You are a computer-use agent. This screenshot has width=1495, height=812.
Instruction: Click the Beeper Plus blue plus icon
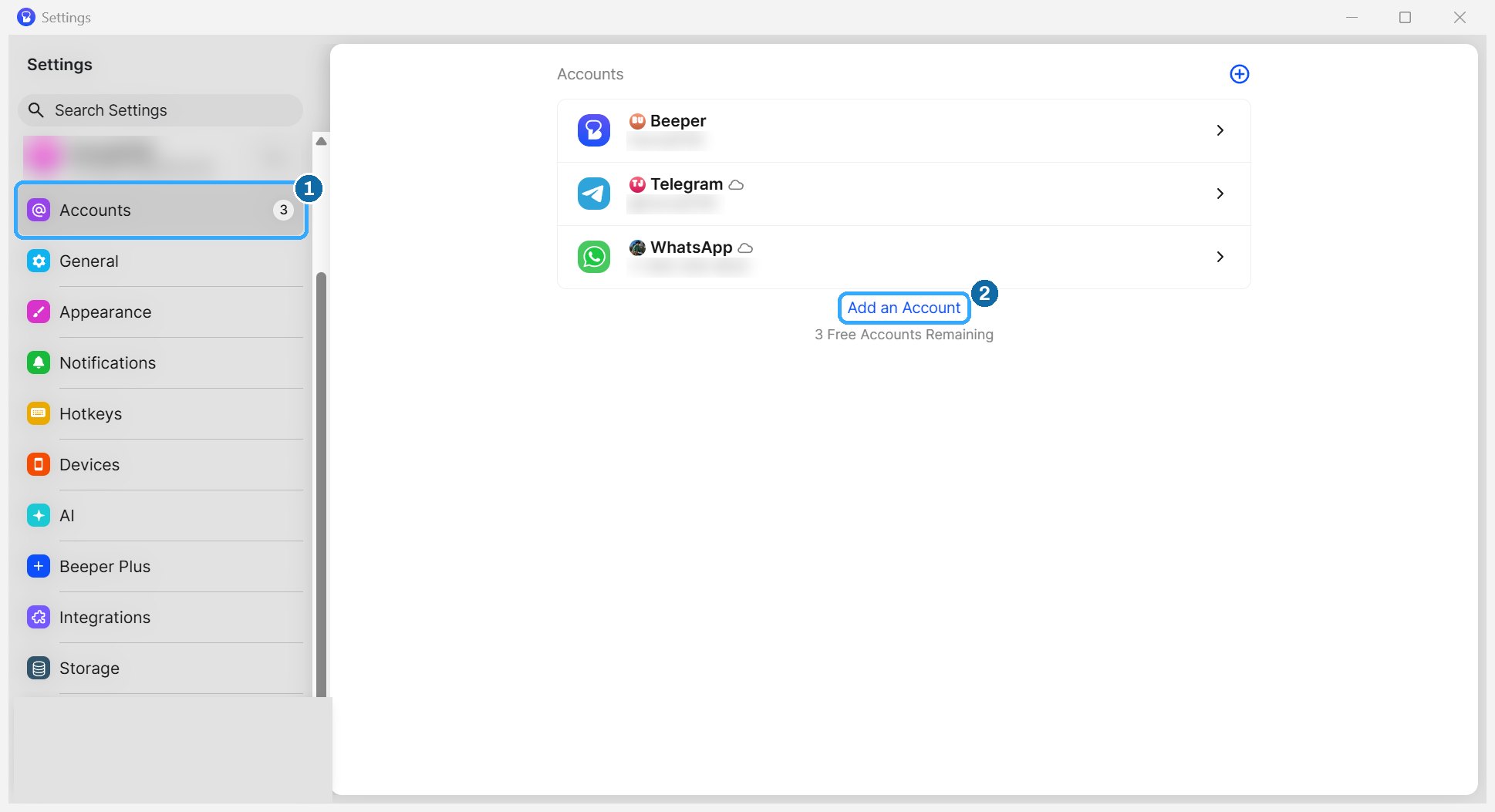click(39, 566)
